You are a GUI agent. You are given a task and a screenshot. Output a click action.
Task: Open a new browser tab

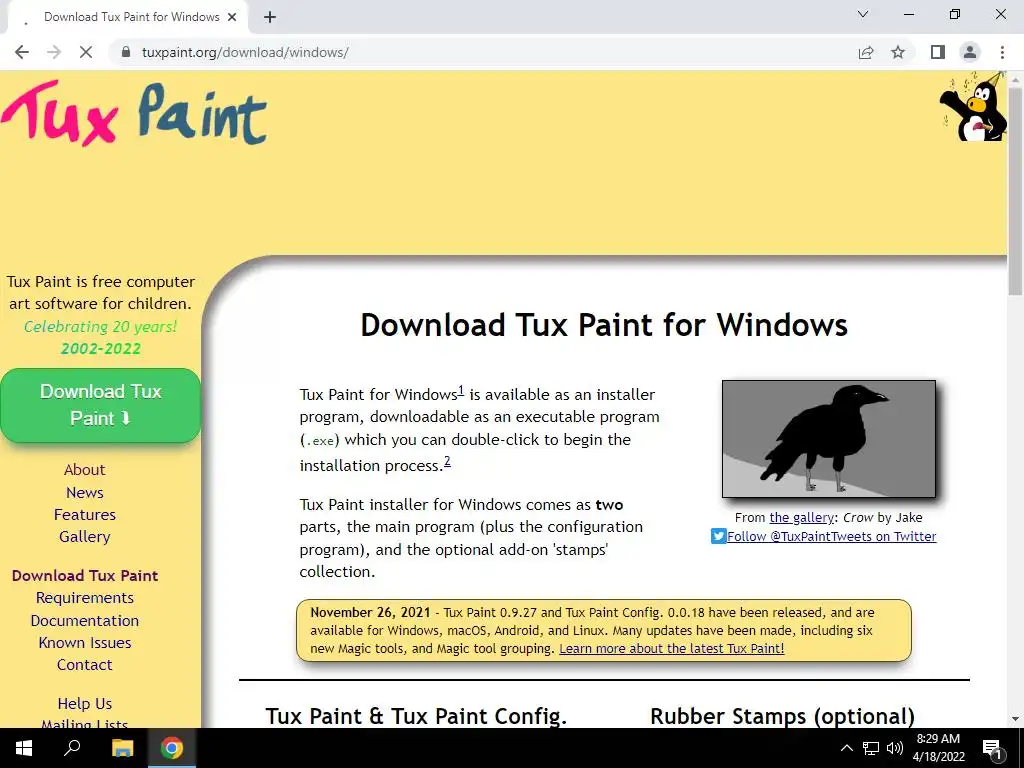click(270, 18)
